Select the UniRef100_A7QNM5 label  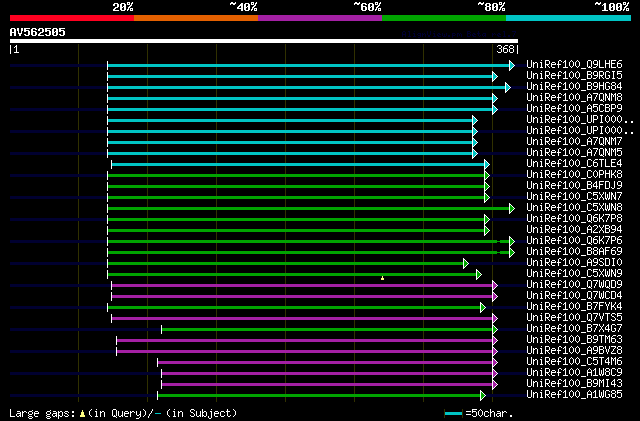574,153
